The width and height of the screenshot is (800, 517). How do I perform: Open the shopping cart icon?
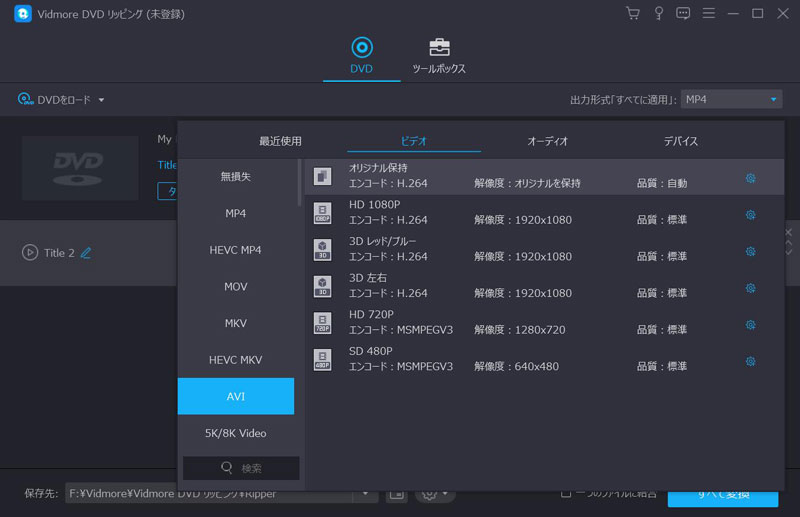point(633,13)
